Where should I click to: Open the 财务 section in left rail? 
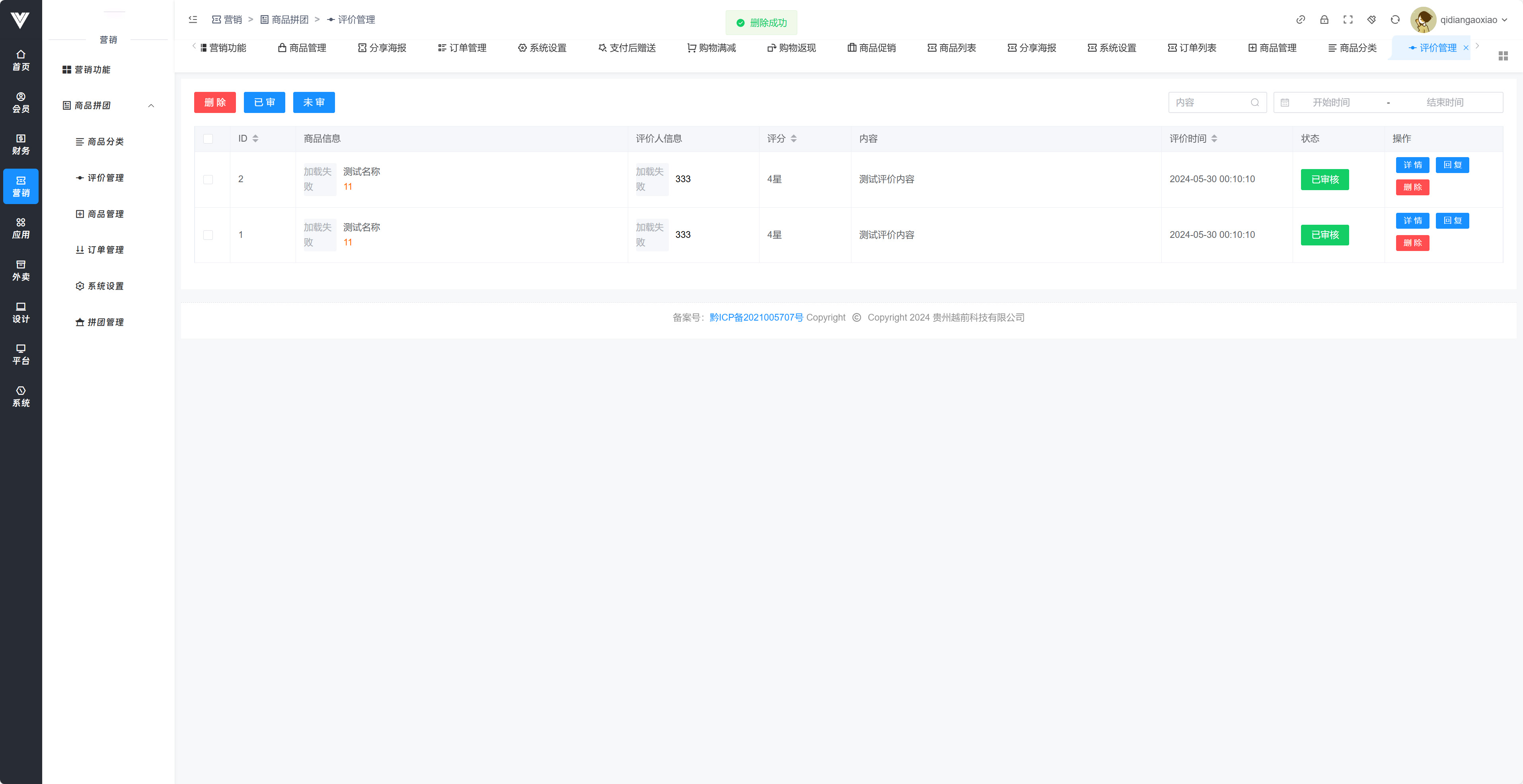point(21,144)
